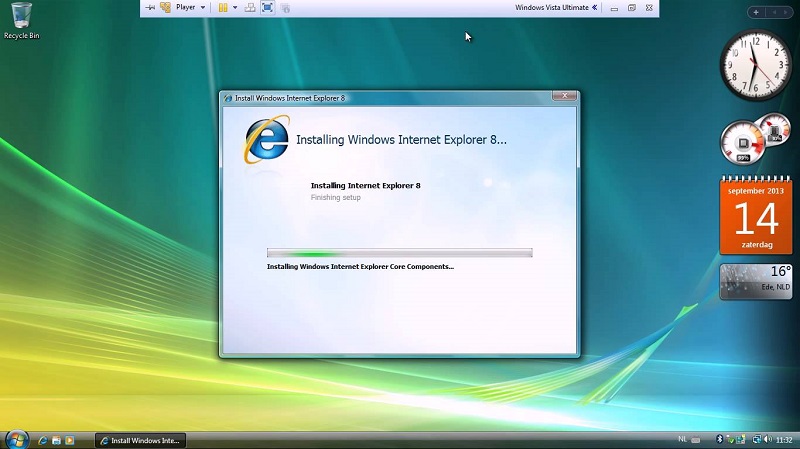The height and width of the screenshot is (449, 800).
Task: Click the keyboard icon beside NL in the language bar
Action: coord(695,440)
